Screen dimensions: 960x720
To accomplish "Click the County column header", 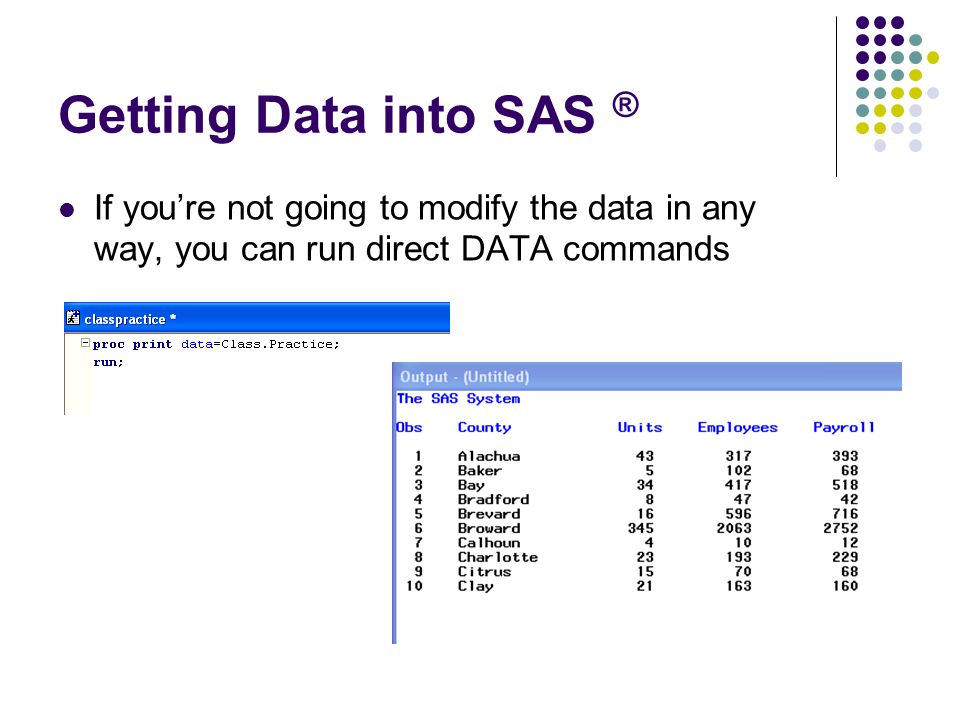I will coord(484,428).
